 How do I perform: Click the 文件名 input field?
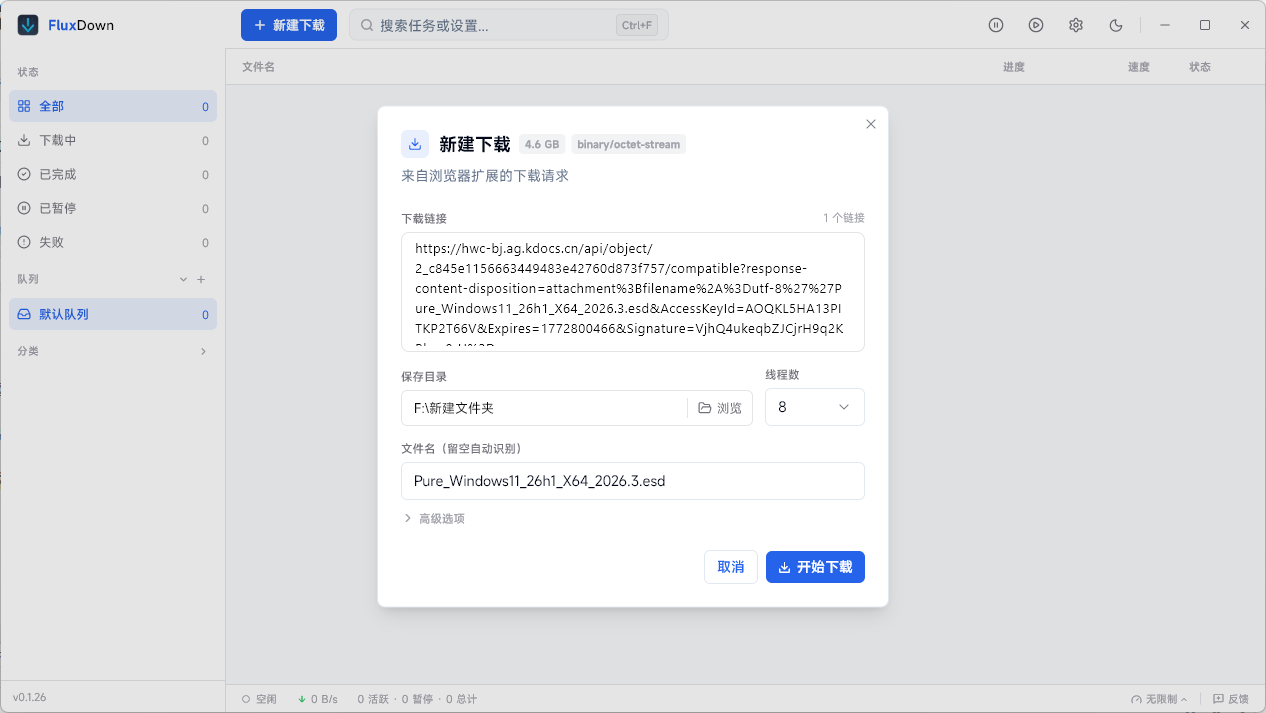pos(632,481)
